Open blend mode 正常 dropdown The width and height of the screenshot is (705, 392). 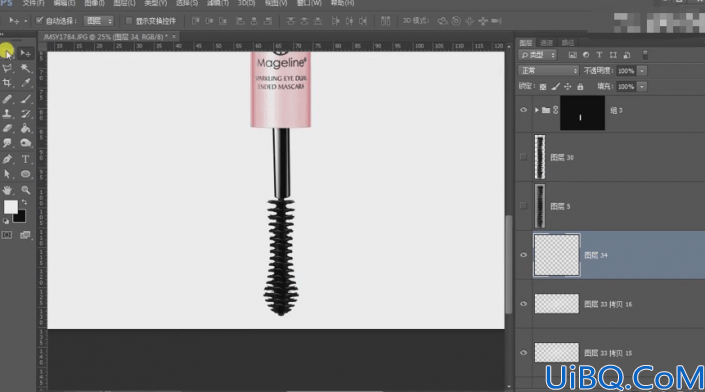coord(549,71)
